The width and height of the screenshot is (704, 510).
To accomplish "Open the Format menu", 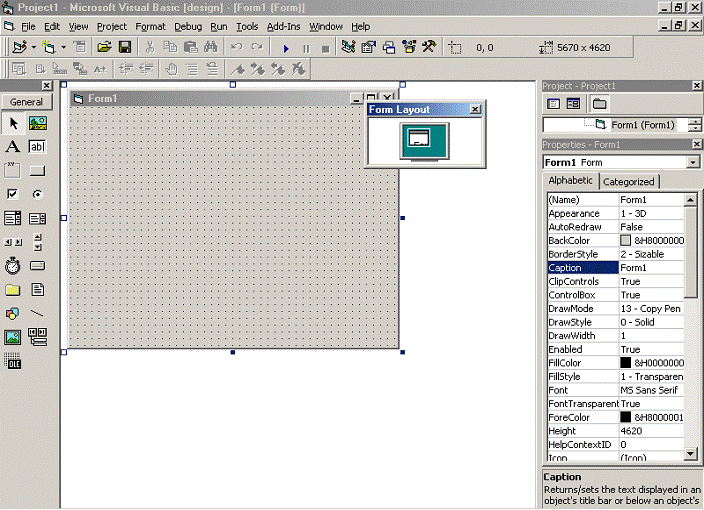I will tap(150, 26).
